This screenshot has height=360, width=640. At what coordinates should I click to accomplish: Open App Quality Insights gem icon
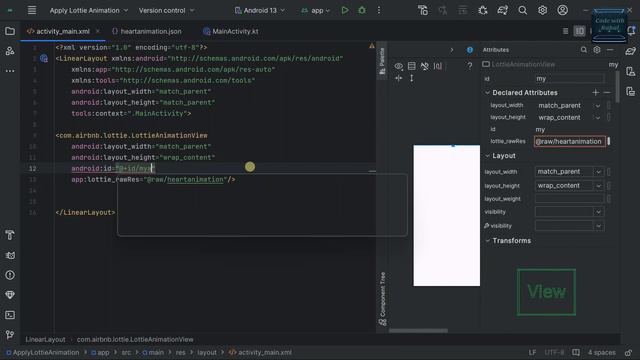pos(10,295)
